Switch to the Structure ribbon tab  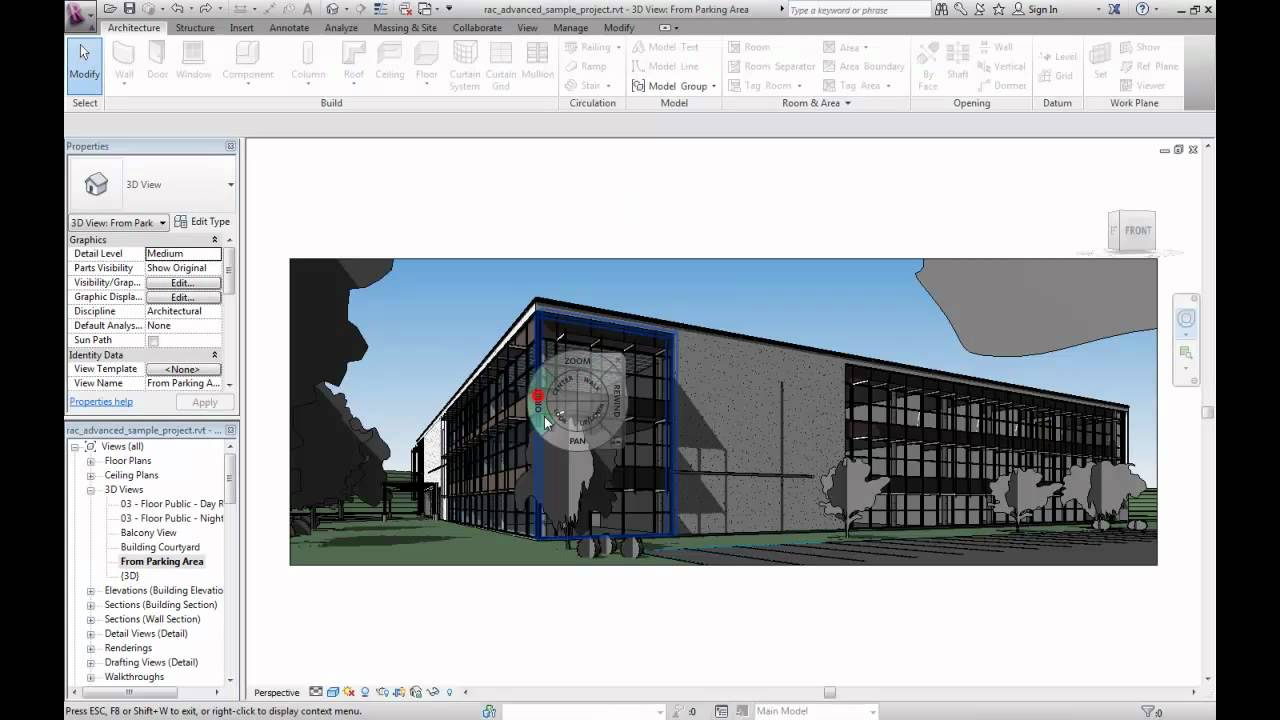point(195,28)
